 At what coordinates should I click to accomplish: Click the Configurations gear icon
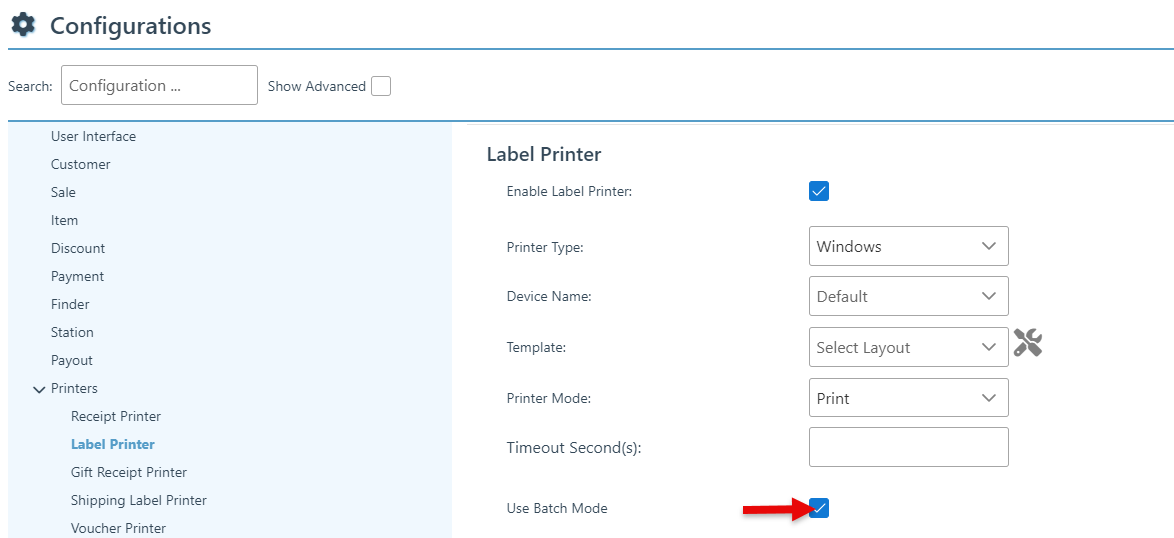click(x=23, y=25)
